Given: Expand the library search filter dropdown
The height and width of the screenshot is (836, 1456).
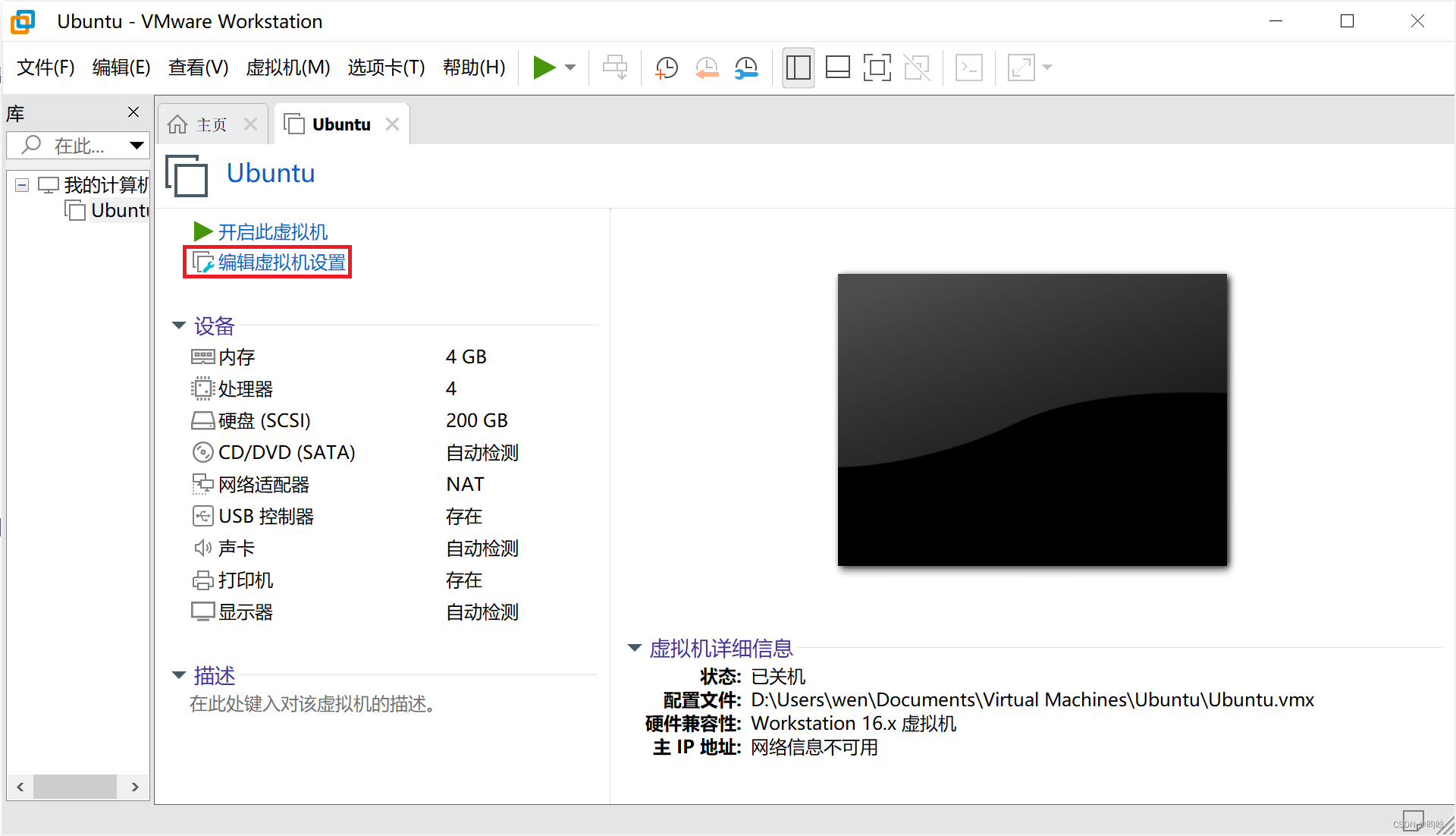Looking at the screenshot, I should [136, 145].
